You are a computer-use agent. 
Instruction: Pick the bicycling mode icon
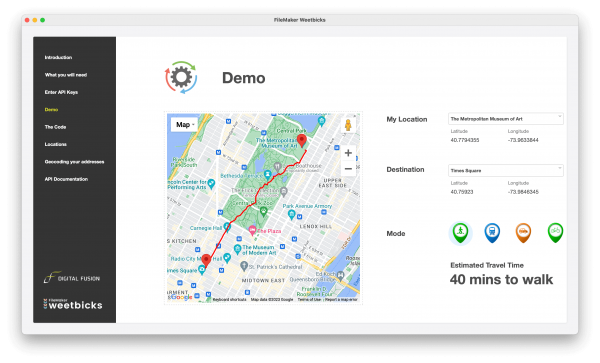555,233
